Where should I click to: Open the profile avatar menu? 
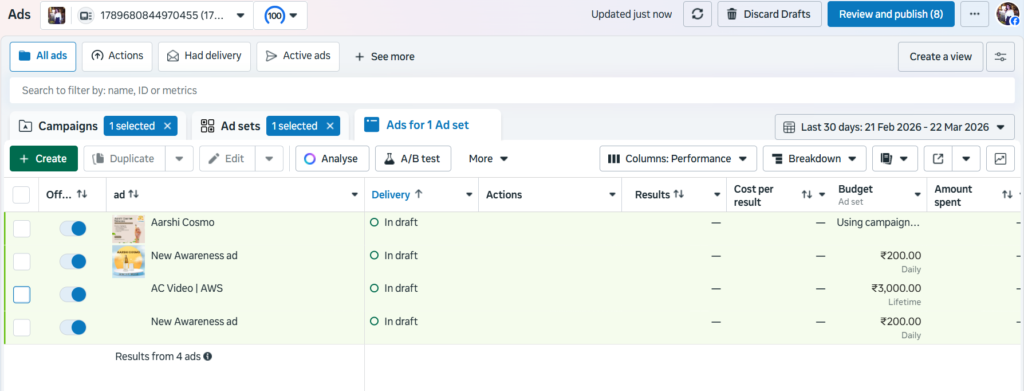[x=1008, y=14]
